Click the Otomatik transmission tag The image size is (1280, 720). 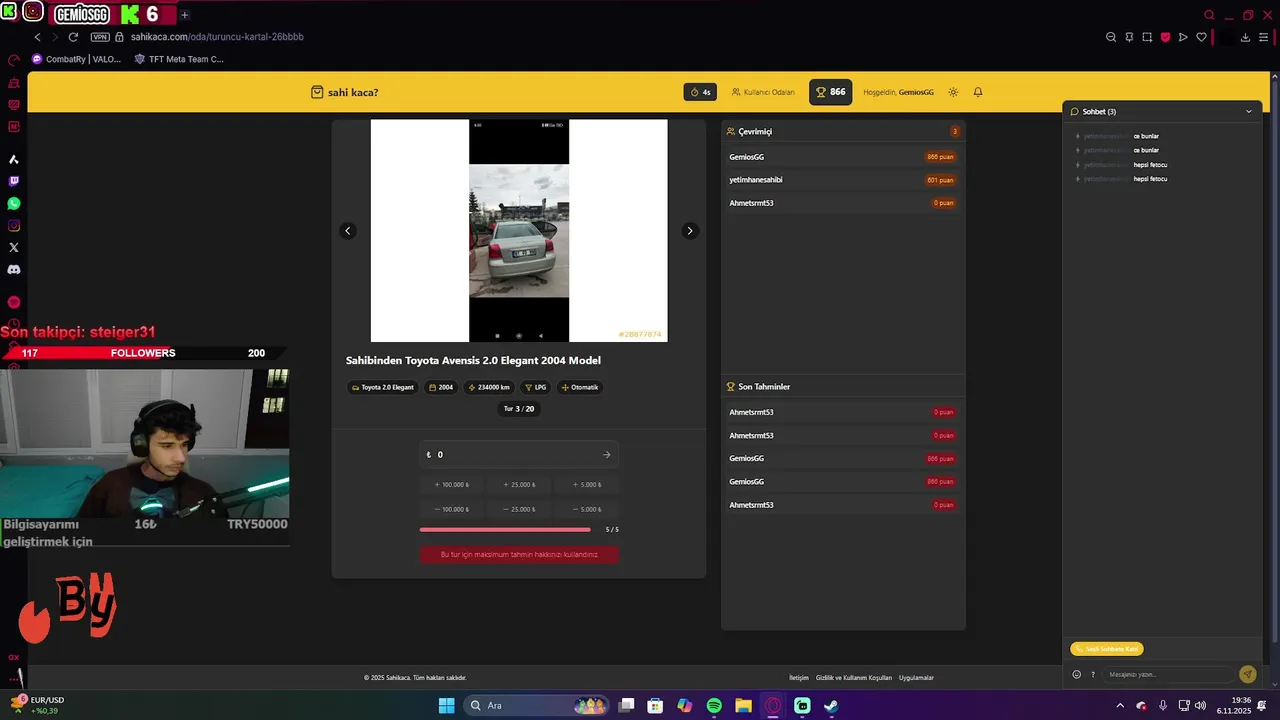click(580, 387)
